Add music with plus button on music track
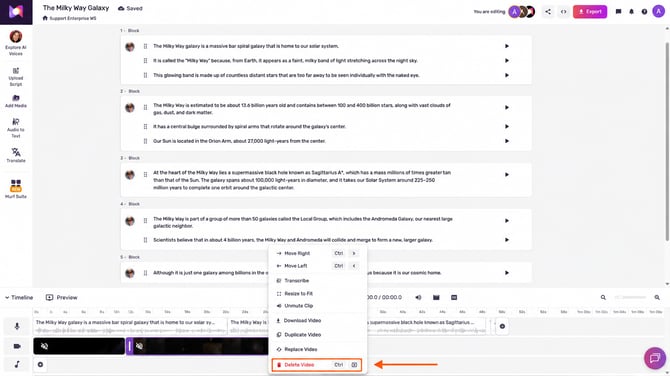 point(40,364)
